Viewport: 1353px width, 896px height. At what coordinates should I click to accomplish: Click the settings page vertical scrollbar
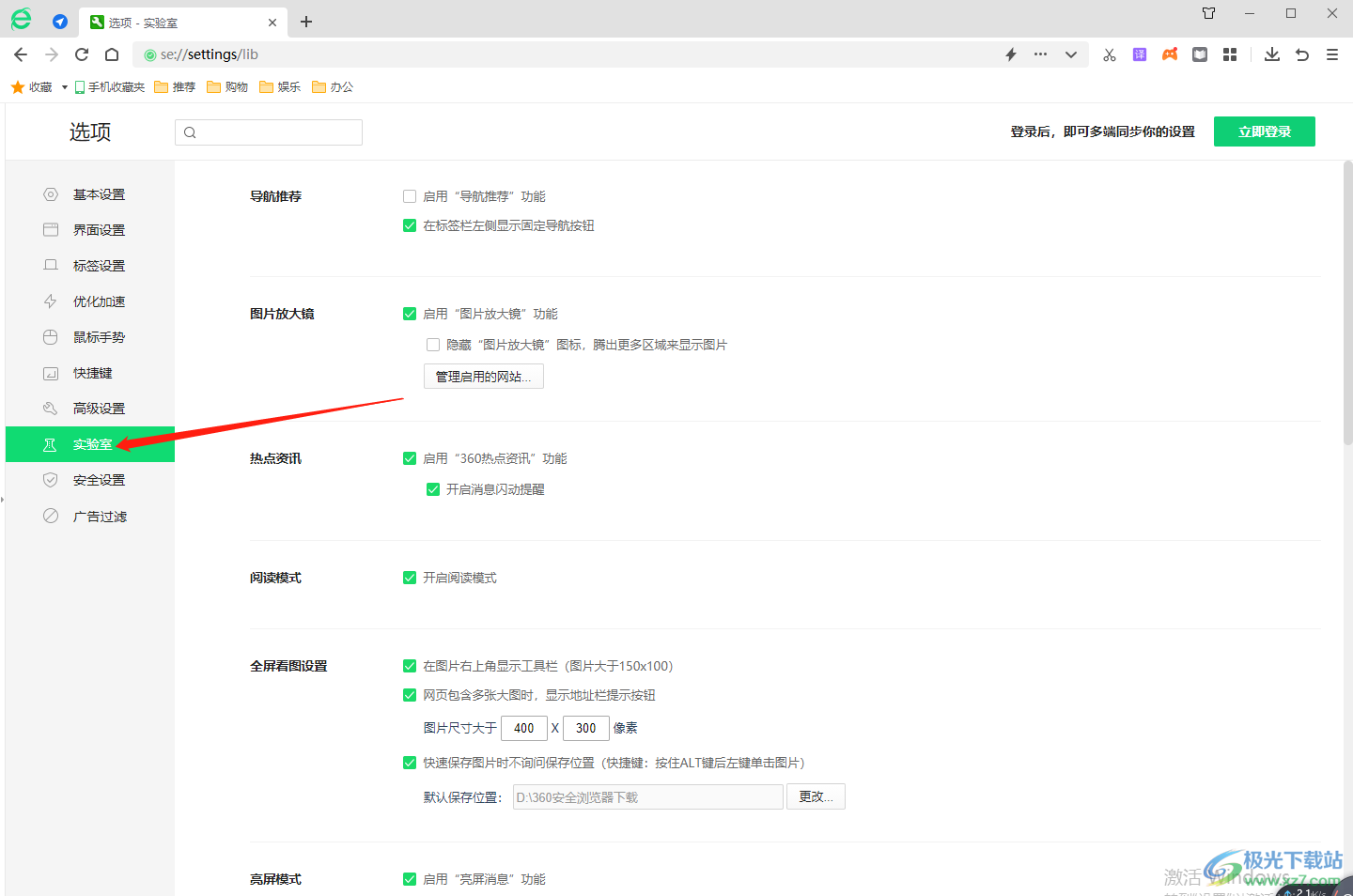(x=1347, y=302)
